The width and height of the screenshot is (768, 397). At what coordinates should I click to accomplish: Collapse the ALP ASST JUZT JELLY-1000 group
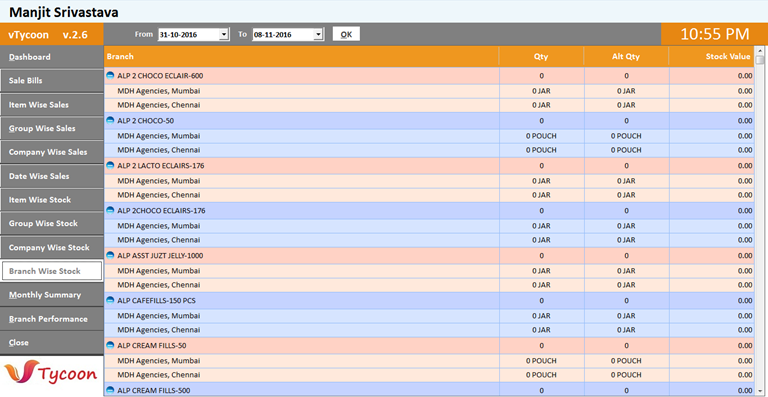tap(110, 256)
